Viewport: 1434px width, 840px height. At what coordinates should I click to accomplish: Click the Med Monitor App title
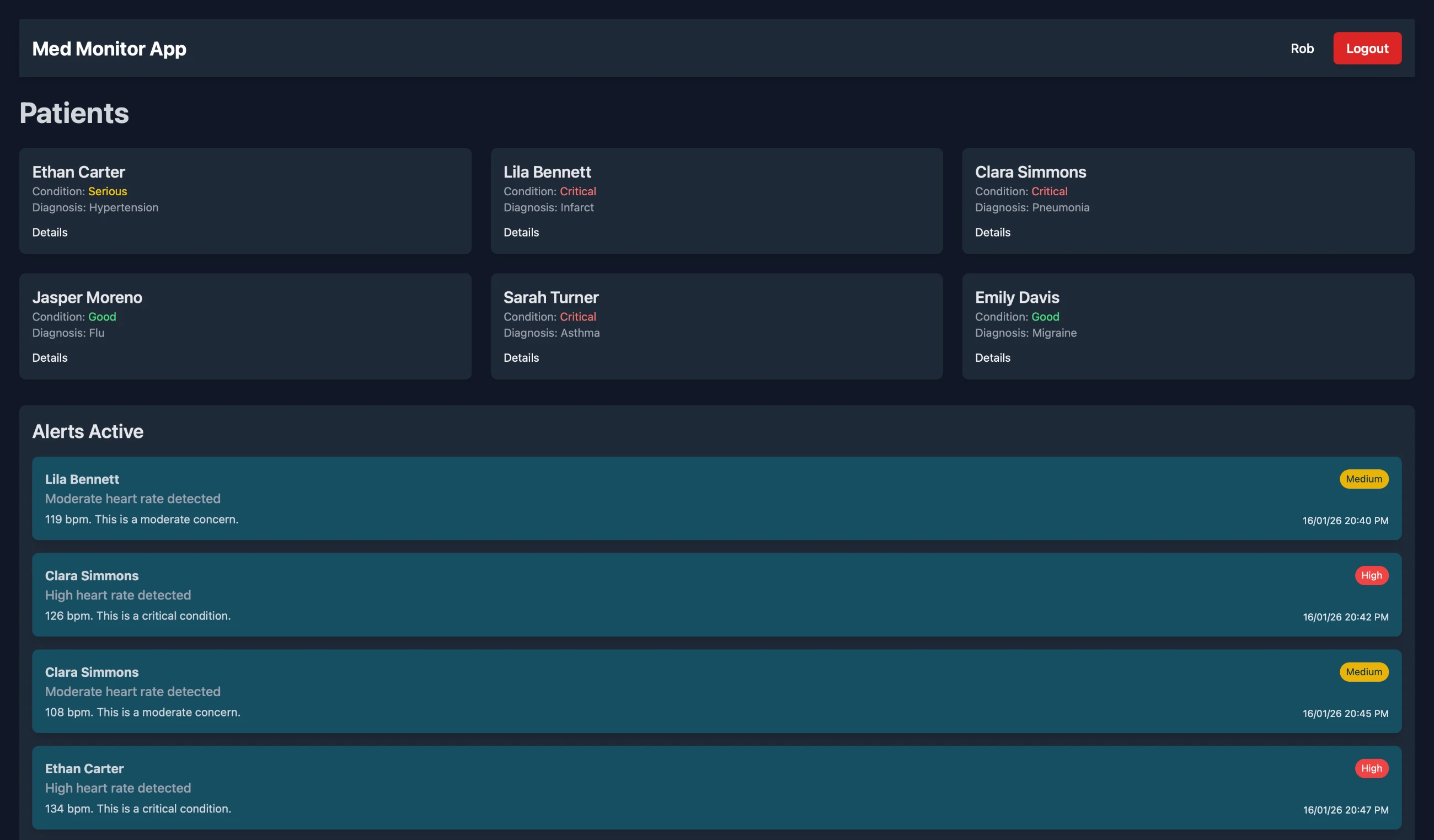(x=109, y=49)
